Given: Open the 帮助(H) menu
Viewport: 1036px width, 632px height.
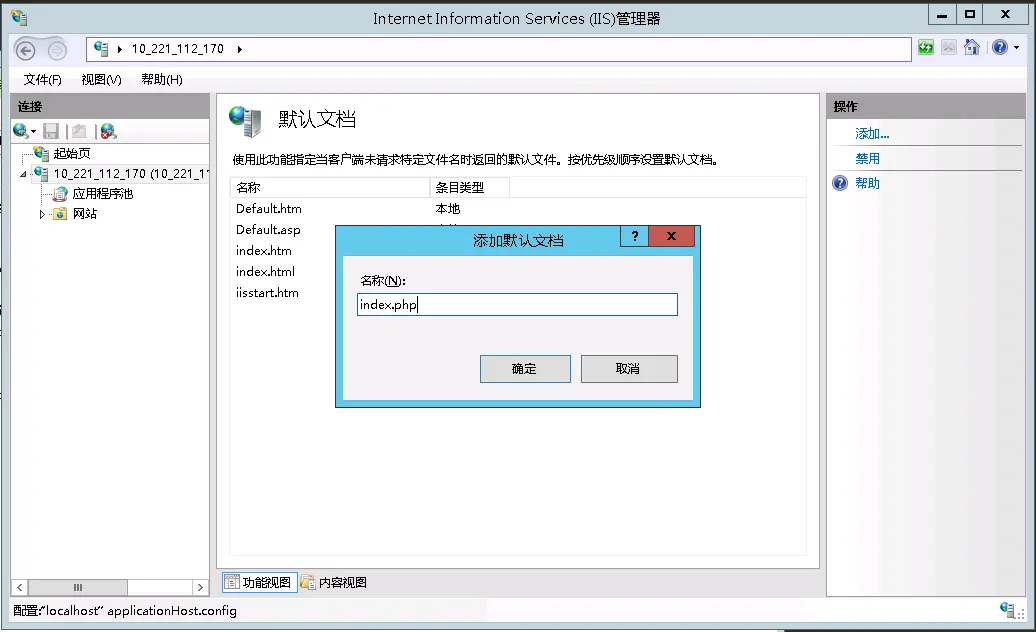Looking at the screenshot, I should pos(162,80).
